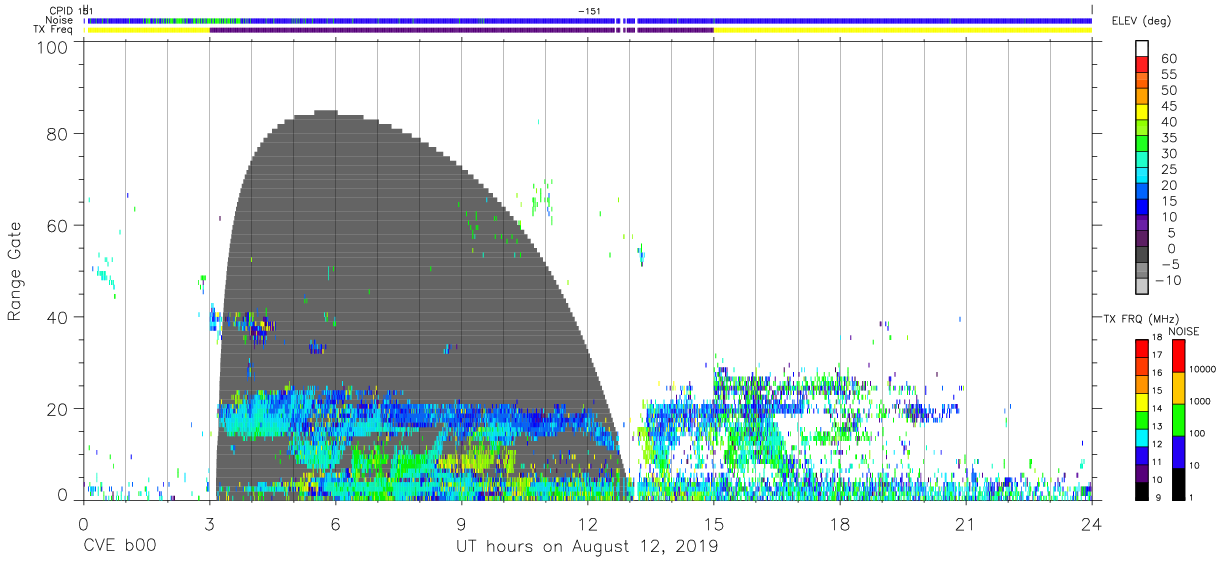Screen dimensions: 1228x567
Task: Click the 24 tick label on the UT hours axis
Action: click(x=1092, y=524)
